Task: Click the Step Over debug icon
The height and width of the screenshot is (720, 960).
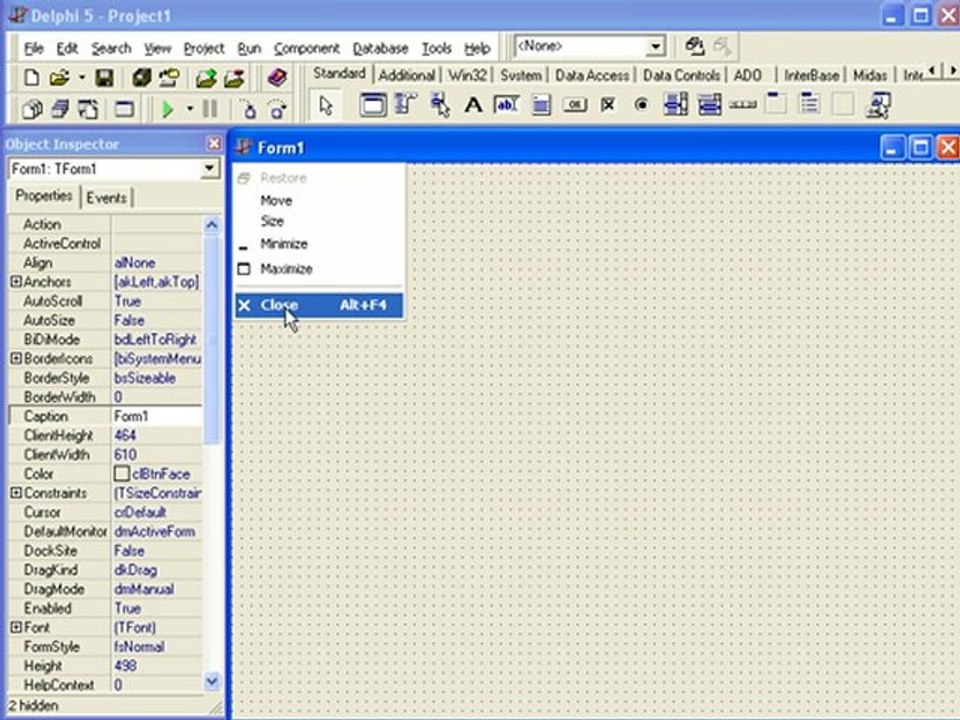Action: 277,110
